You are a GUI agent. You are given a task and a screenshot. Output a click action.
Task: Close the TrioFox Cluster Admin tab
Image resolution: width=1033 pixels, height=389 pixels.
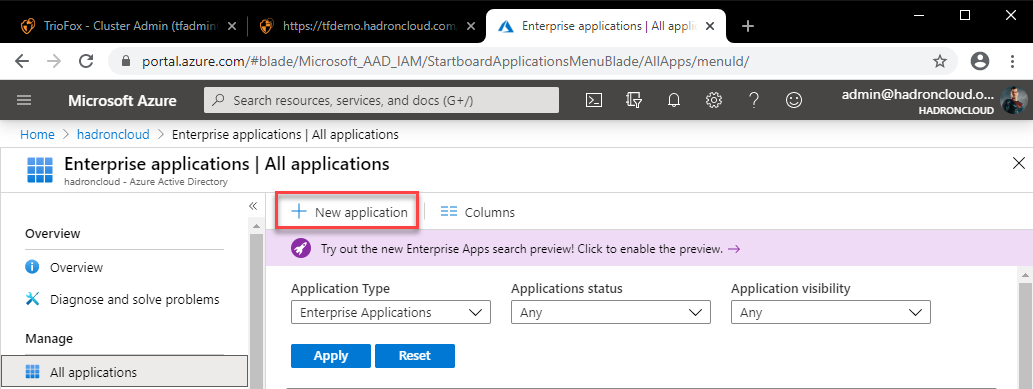click(x=231, y=26)
